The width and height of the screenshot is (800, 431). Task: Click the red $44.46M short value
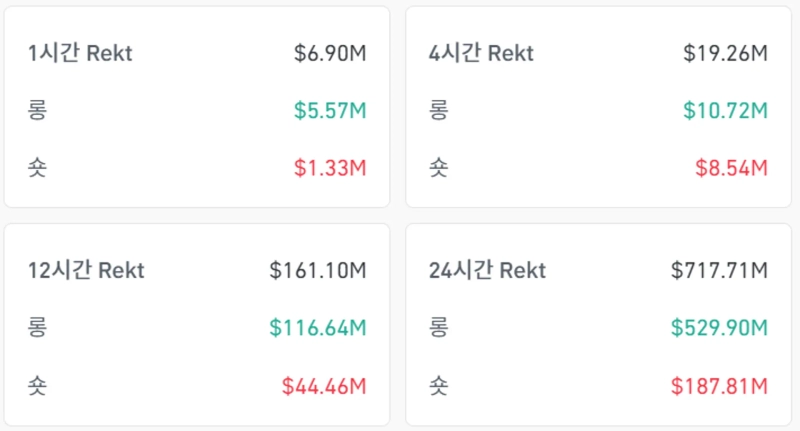click(x=324, y=384)
